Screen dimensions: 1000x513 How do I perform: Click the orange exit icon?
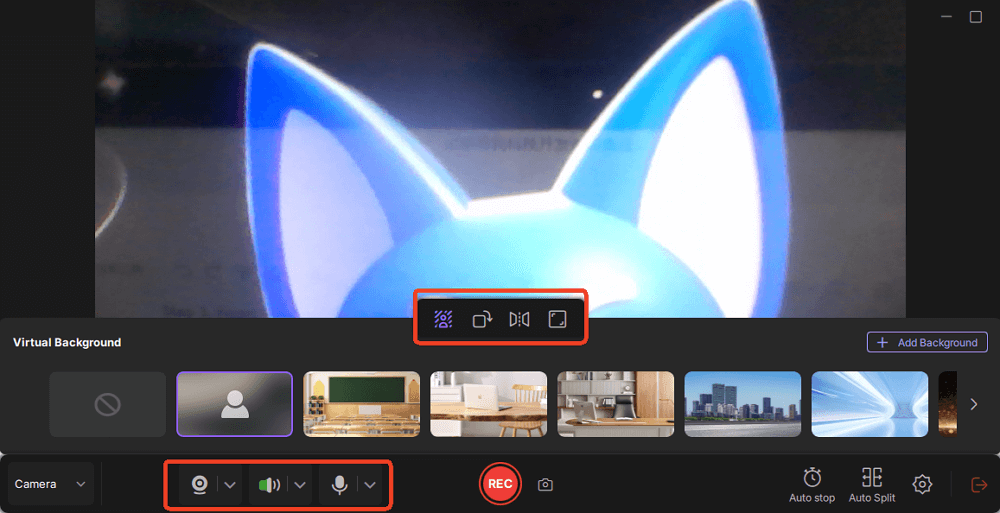[x=979, y=484]
